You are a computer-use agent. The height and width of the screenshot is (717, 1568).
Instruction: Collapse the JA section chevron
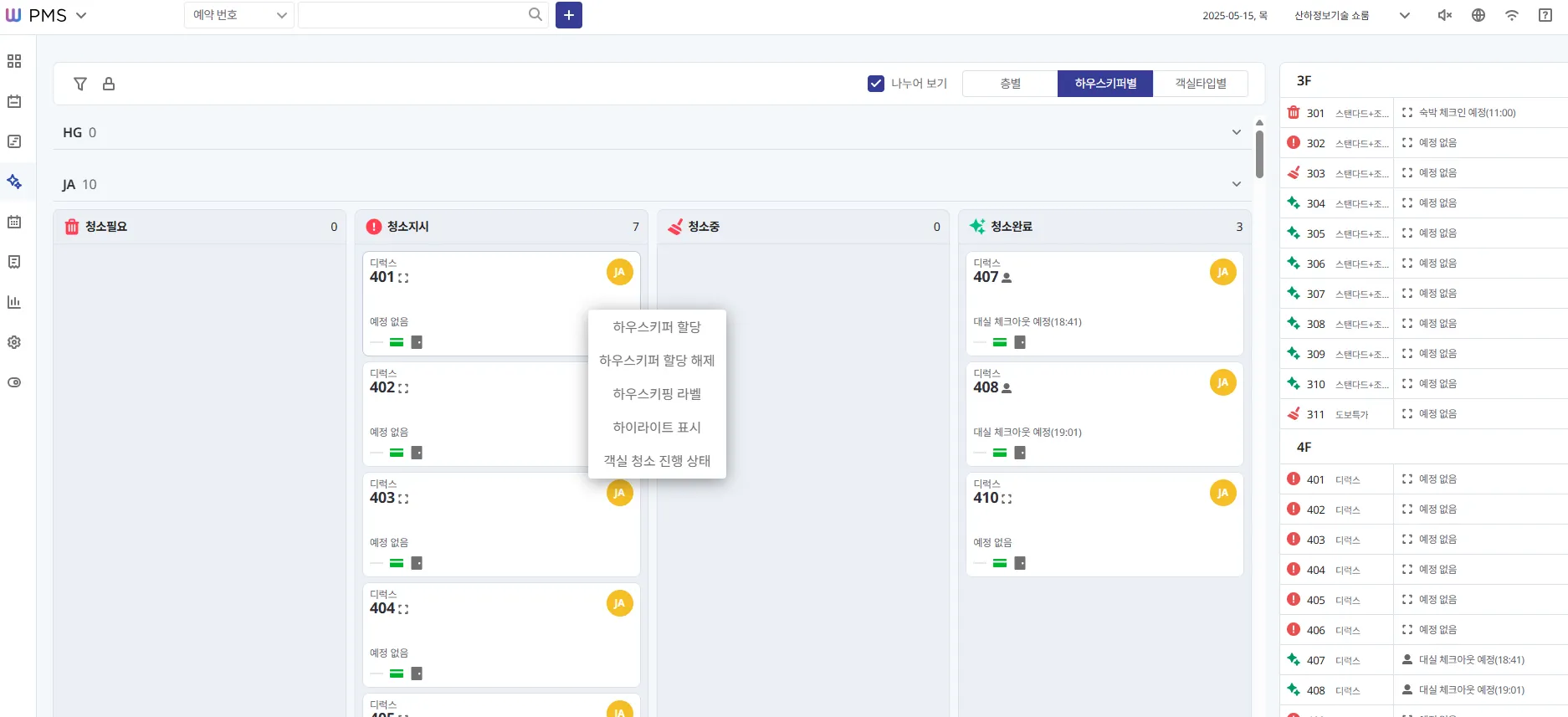tap(1237, 184)
